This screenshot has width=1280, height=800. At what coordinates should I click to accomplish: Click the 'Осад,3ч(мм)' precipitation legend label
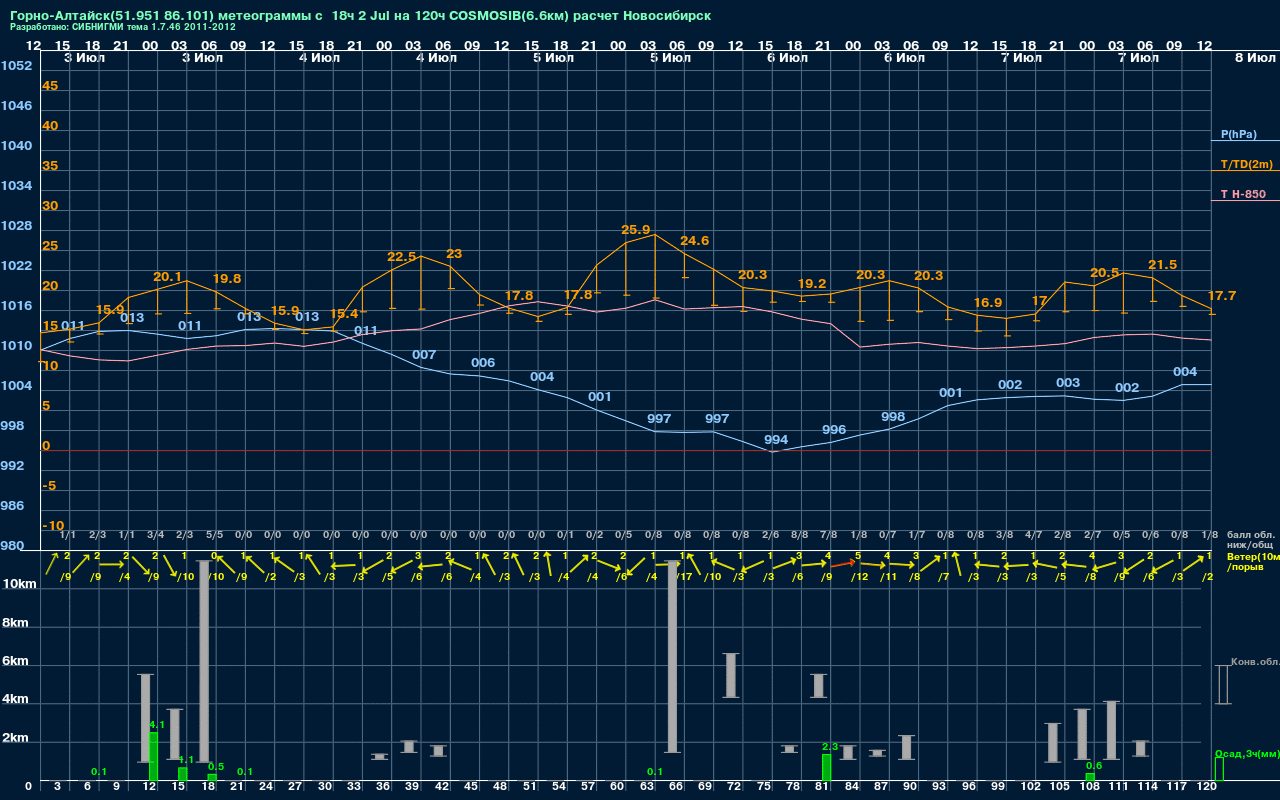[x=1247, y=753]
